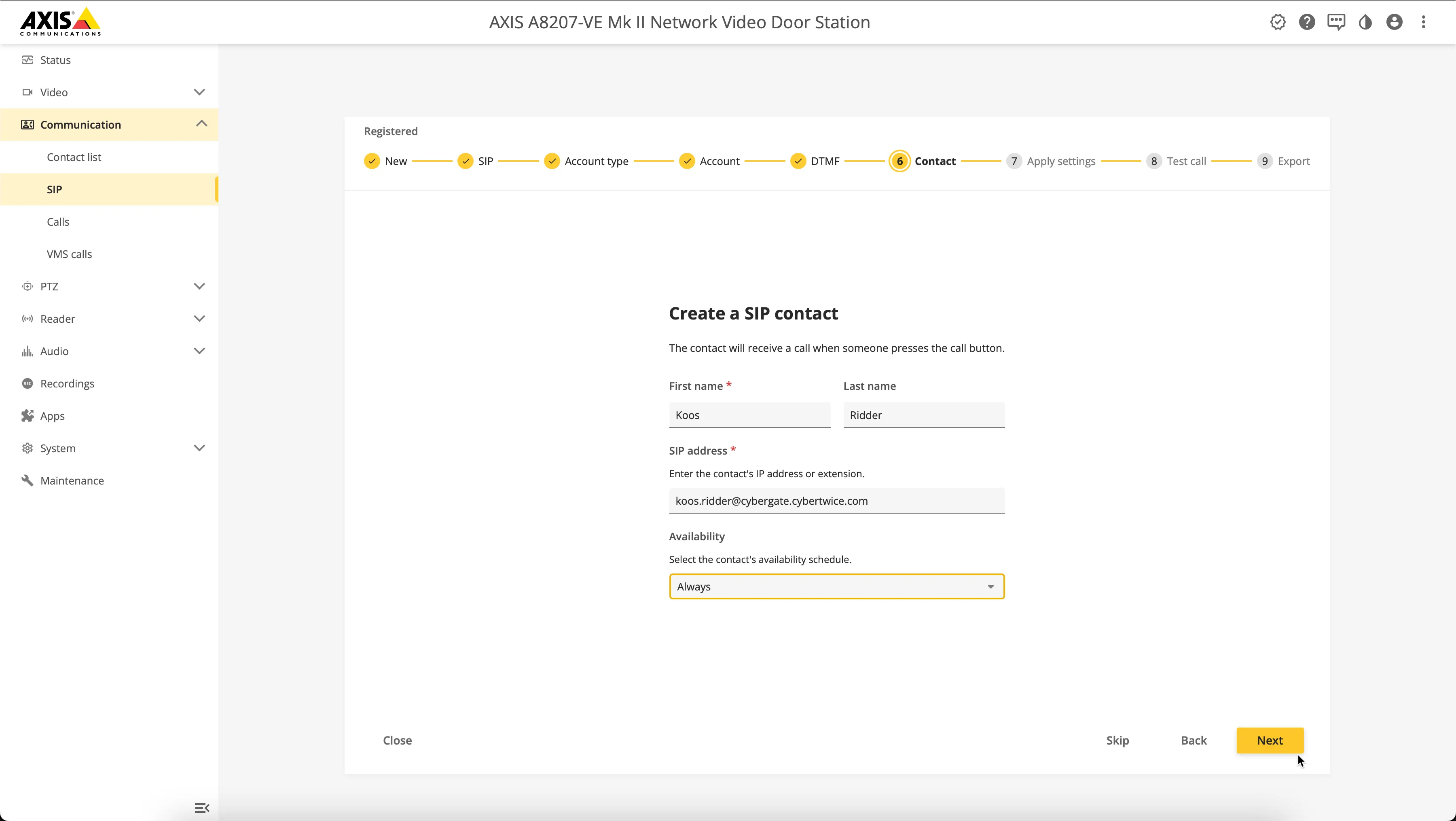Go to step 9 Export

tap(1283, 161)
